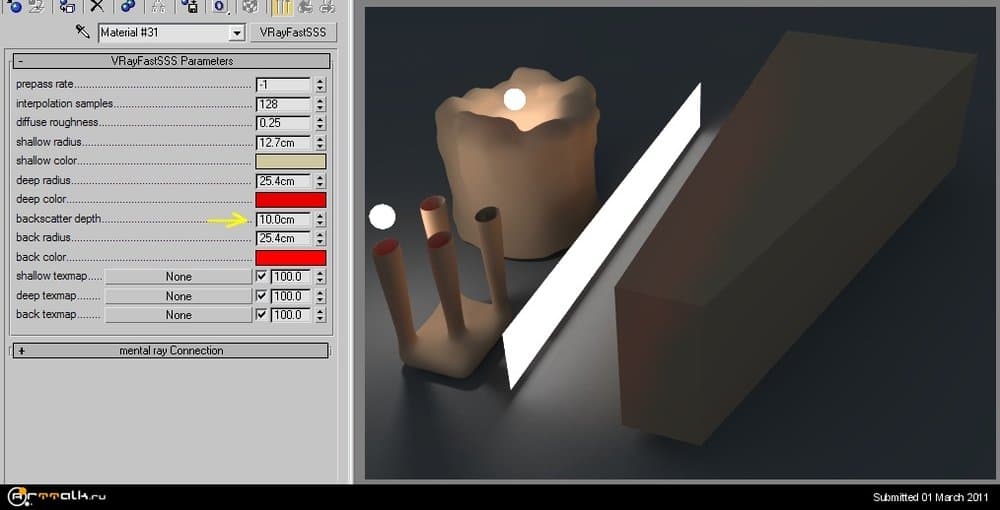Click Go Forward to Sibling icon

(327, 6)
